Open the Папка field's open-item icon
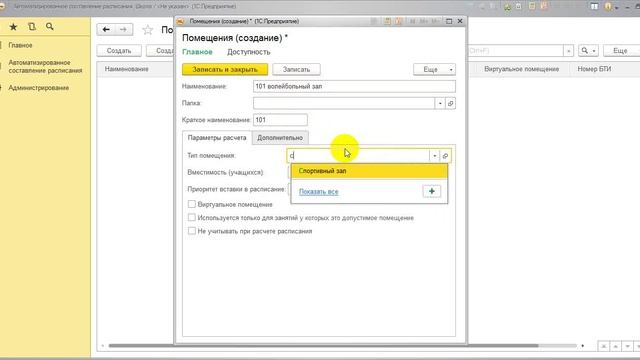The image size is (640, 360). 451,104
